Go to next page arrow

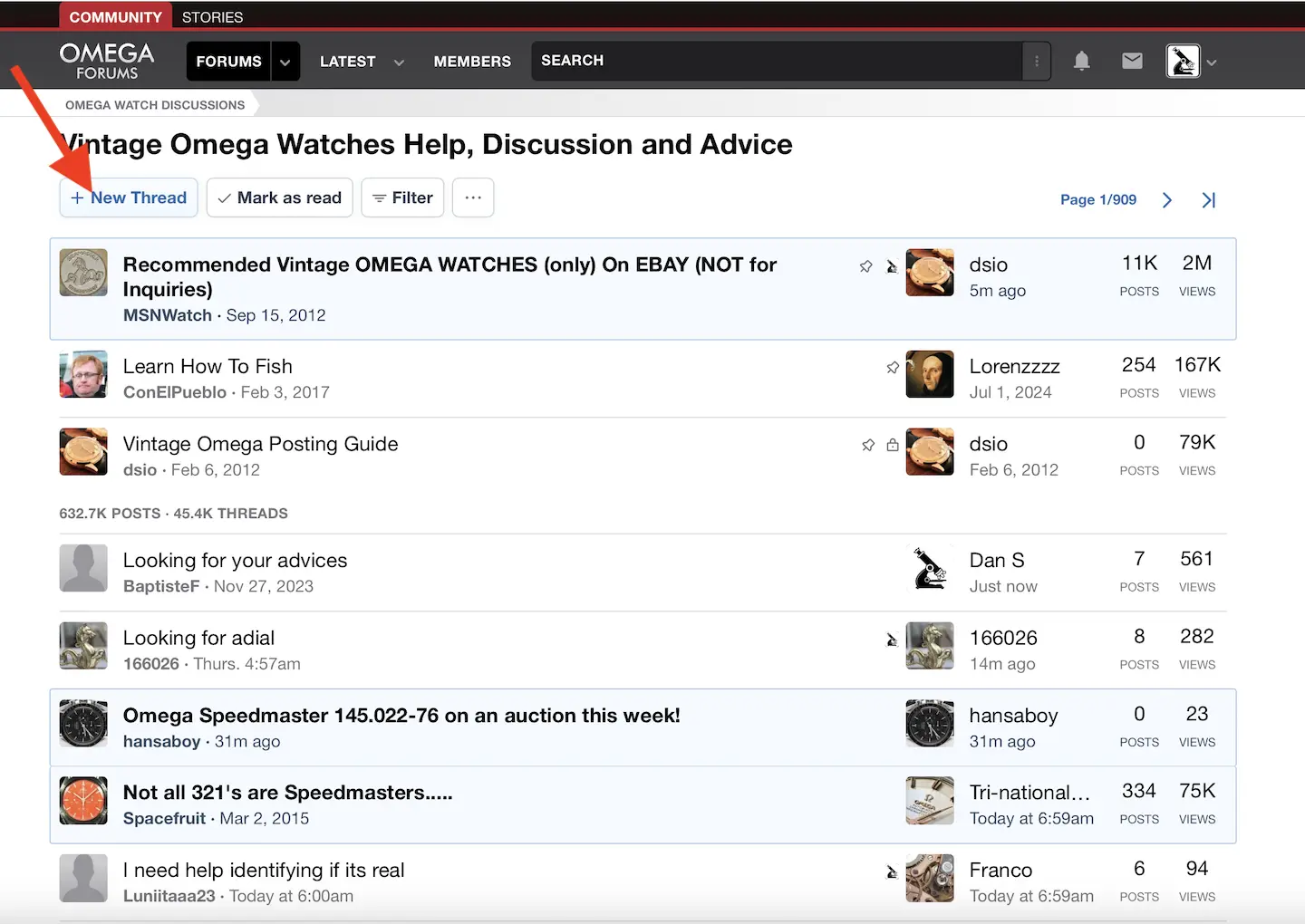coord(1167,200)
